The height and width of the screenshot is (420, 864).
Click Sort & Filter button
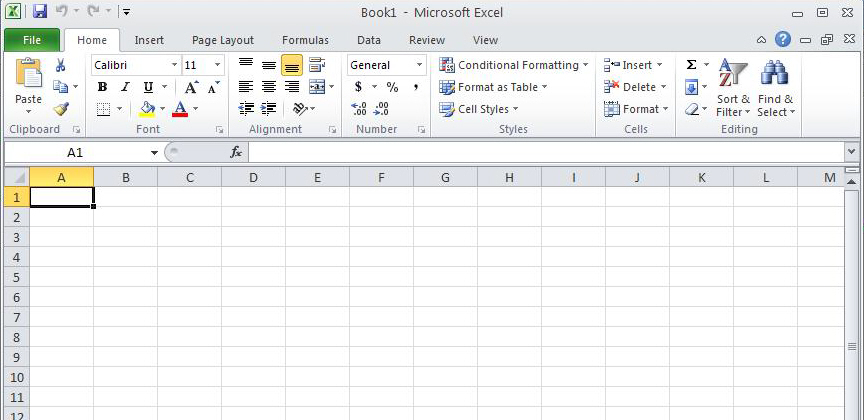[733, 87]
